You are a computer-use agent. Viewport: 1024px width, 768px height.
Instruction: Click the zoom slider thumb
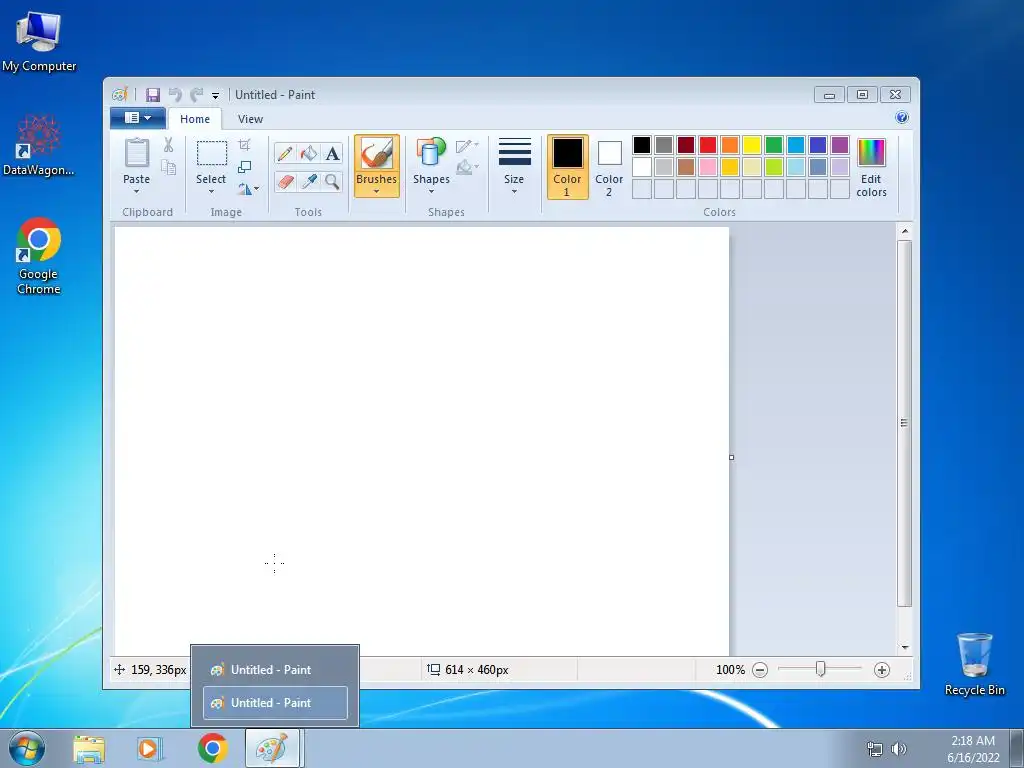point(821,669)
